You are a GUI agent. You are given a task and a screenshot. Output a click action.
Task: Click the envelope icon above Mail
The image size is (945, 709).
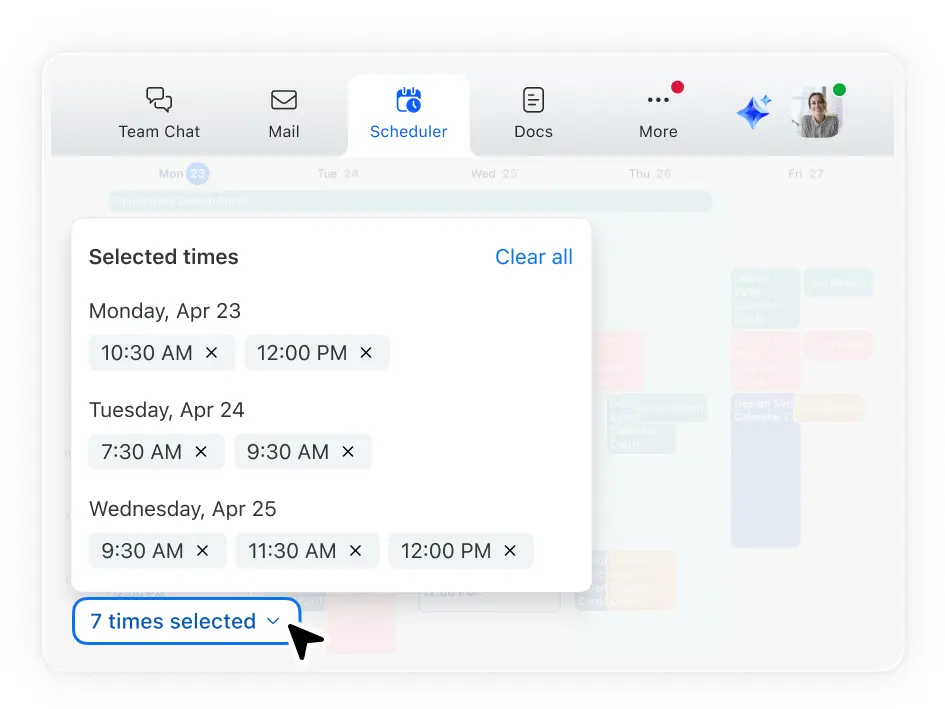[x=284, y=100]
